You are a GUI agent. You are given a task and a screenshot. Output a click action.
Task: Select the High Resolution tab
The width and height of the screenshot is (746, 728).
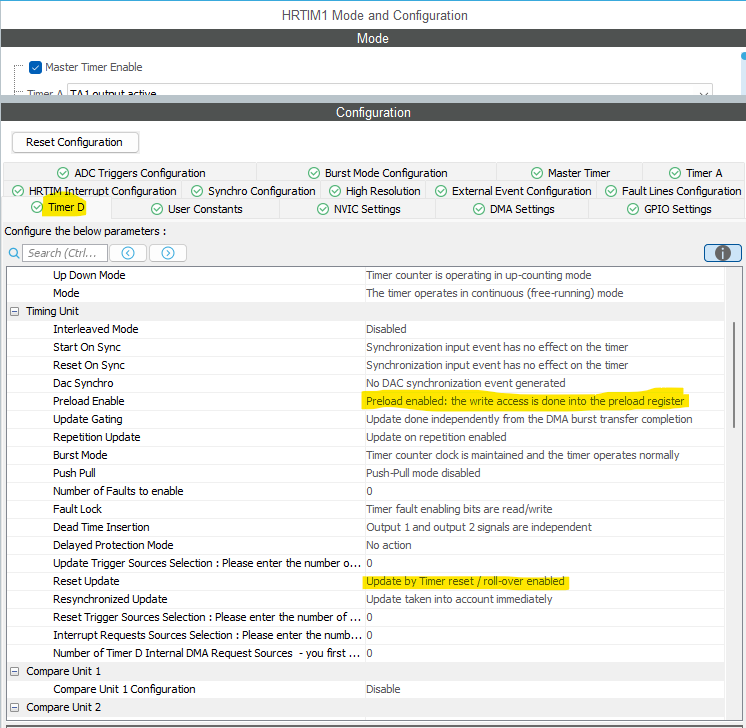[374, 191]
